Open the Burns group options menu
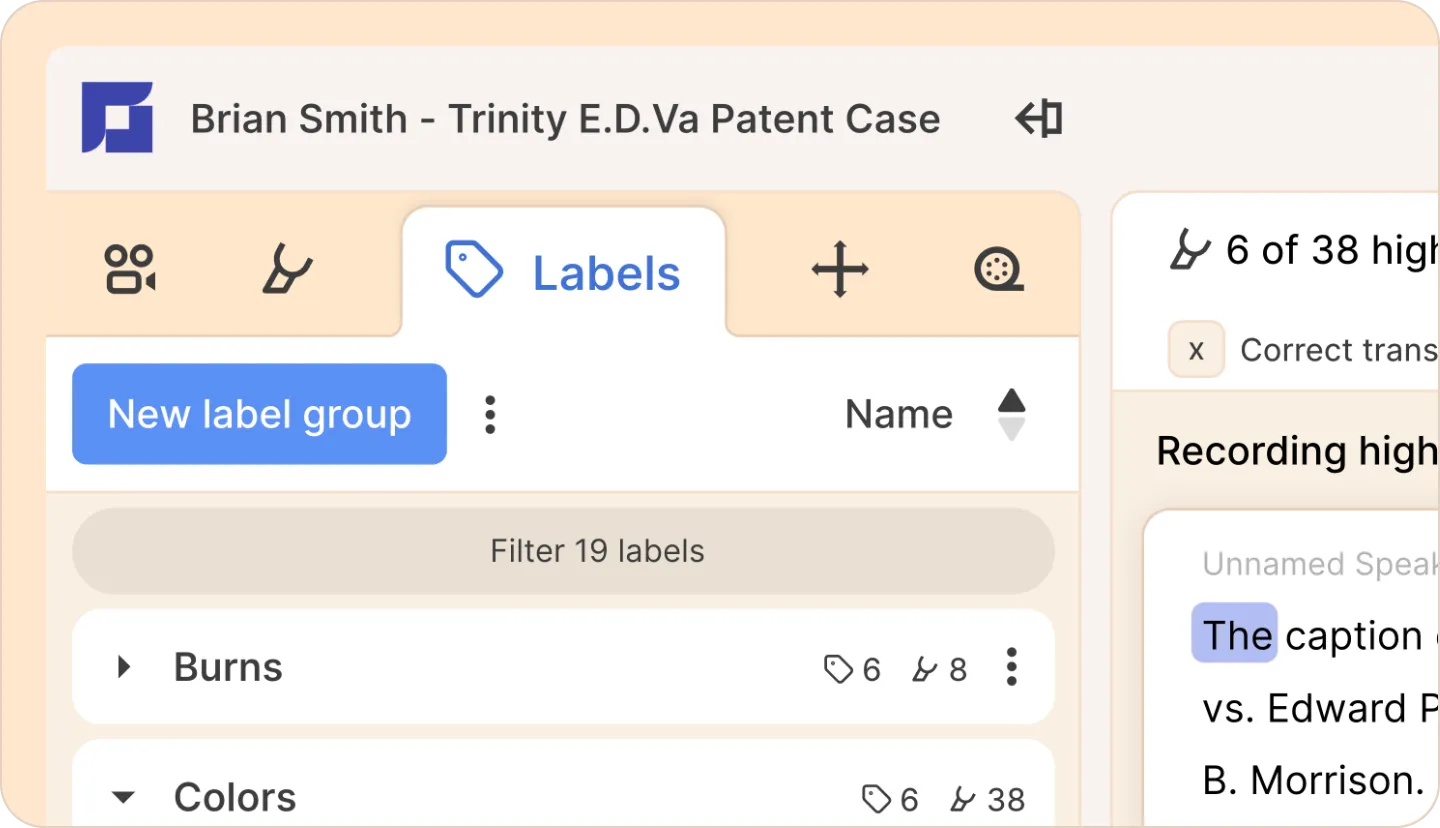This screenshot has width=1440, height=828. click(1012, 667)
